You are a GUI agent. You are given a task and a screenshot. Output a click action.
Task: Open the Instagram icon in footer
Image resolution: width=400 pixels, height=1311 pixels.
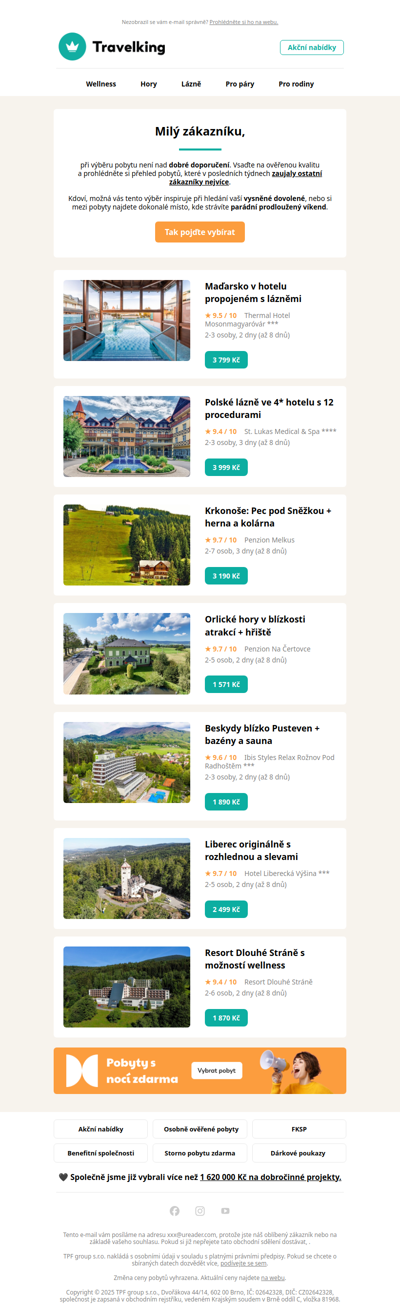[x=200, y=1211]
